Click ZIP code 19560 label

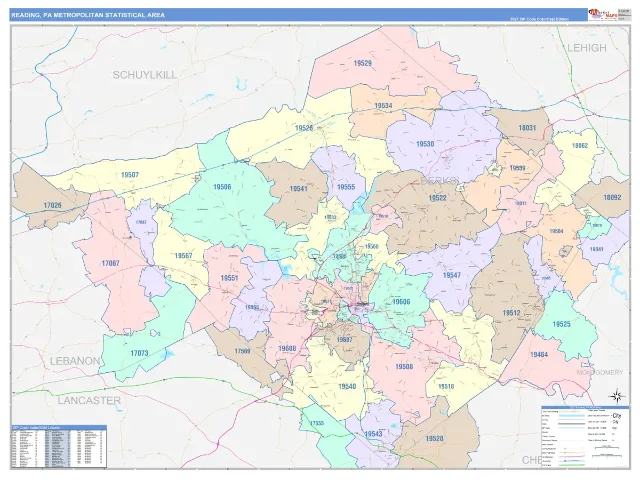[371, 247]
